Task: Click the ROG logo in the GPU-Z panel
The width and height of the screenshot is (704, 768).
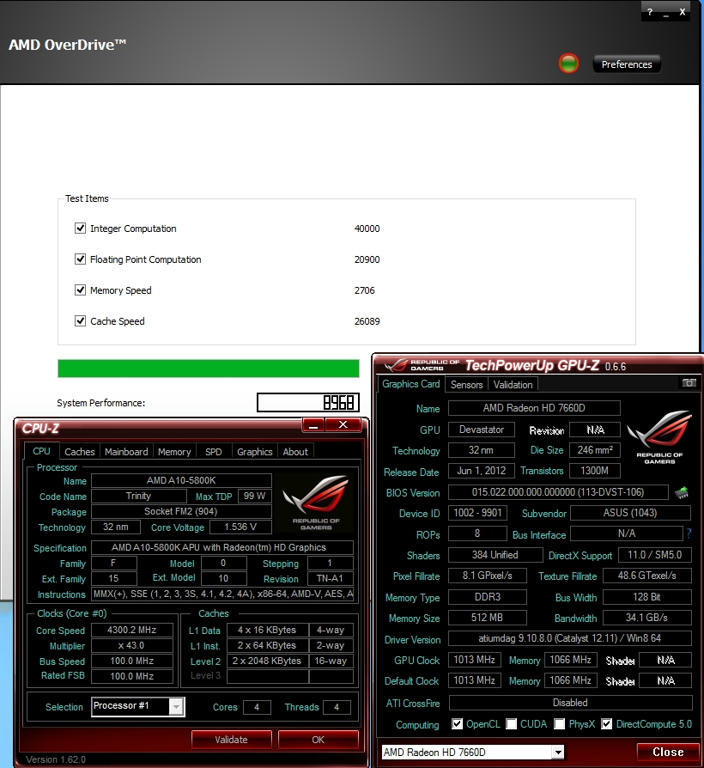Action: click(x=659, y=437)
